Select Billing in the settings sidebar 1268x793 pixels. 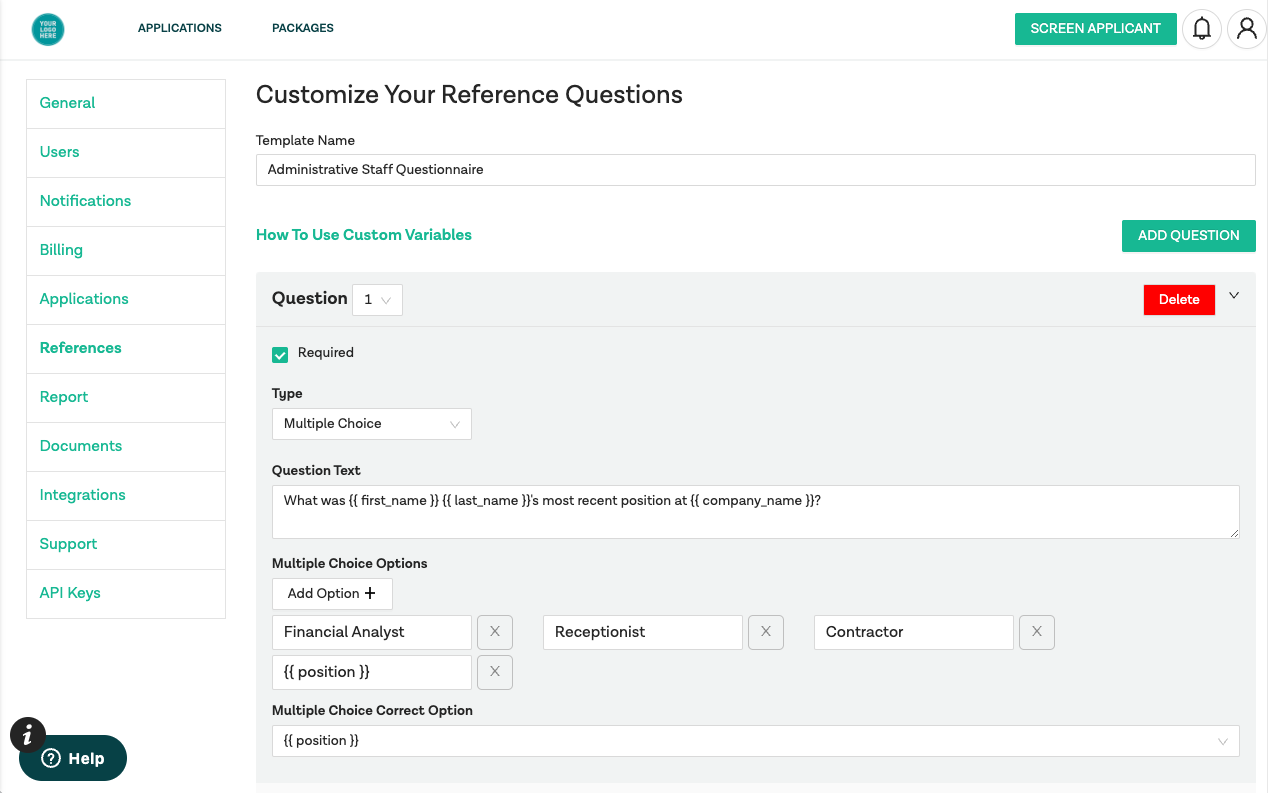click(61, 250)
